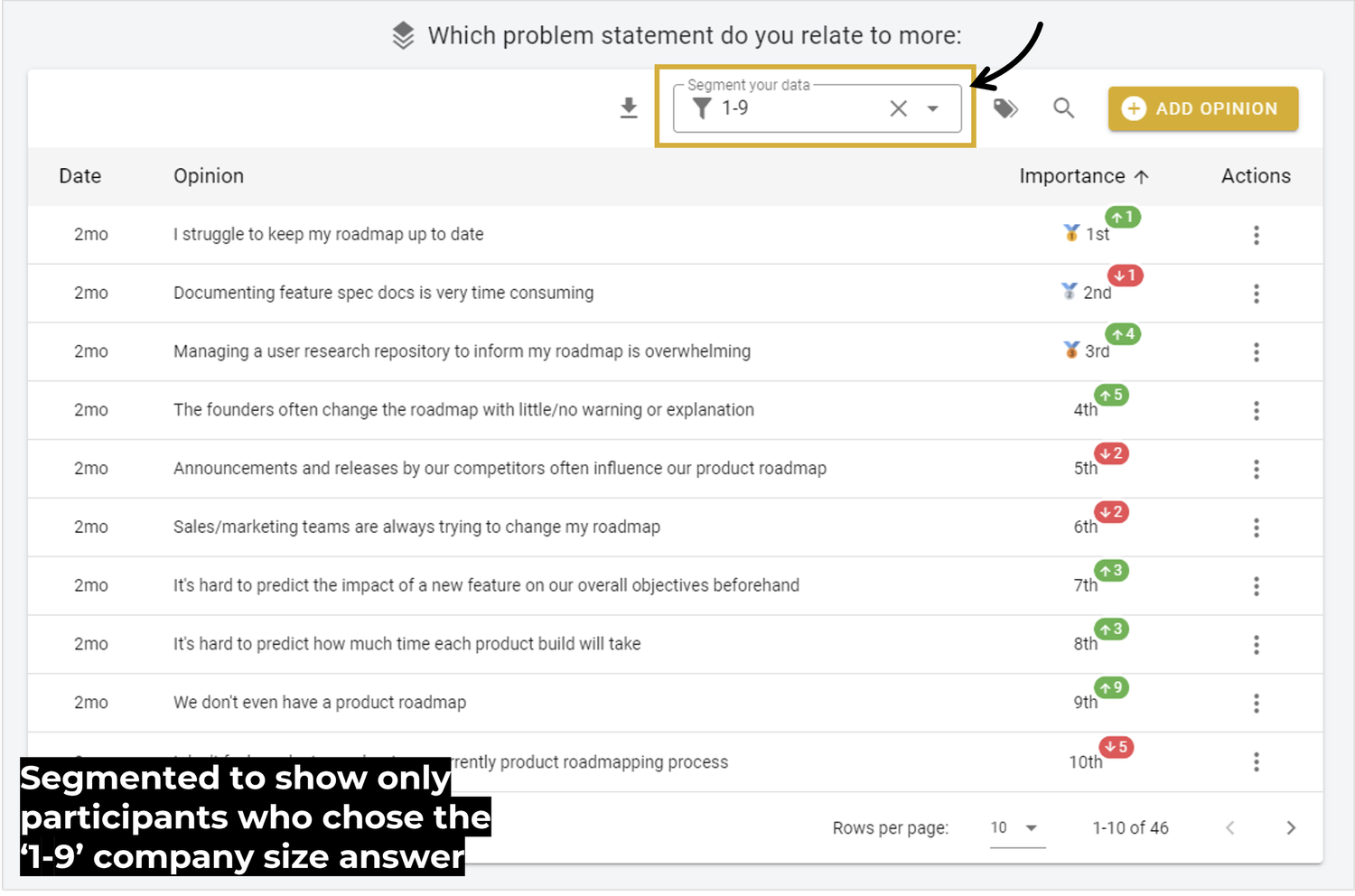Select the filter icon in segment field
Viewport: 1355px width, 896px height.
[x=701, y=108]
